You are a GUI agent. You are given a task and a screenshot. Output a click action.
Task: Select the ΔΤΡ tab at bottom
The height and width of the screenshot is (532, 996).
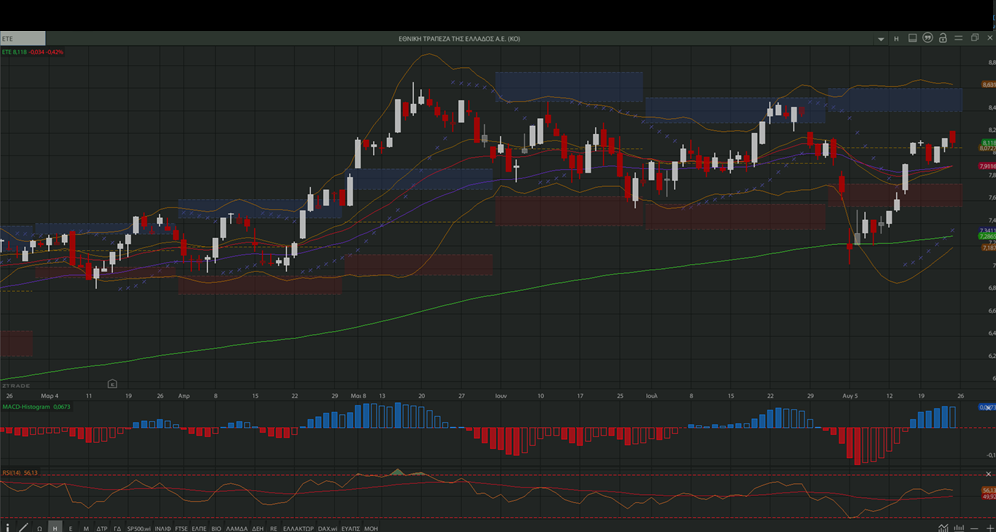click(102, 528)
